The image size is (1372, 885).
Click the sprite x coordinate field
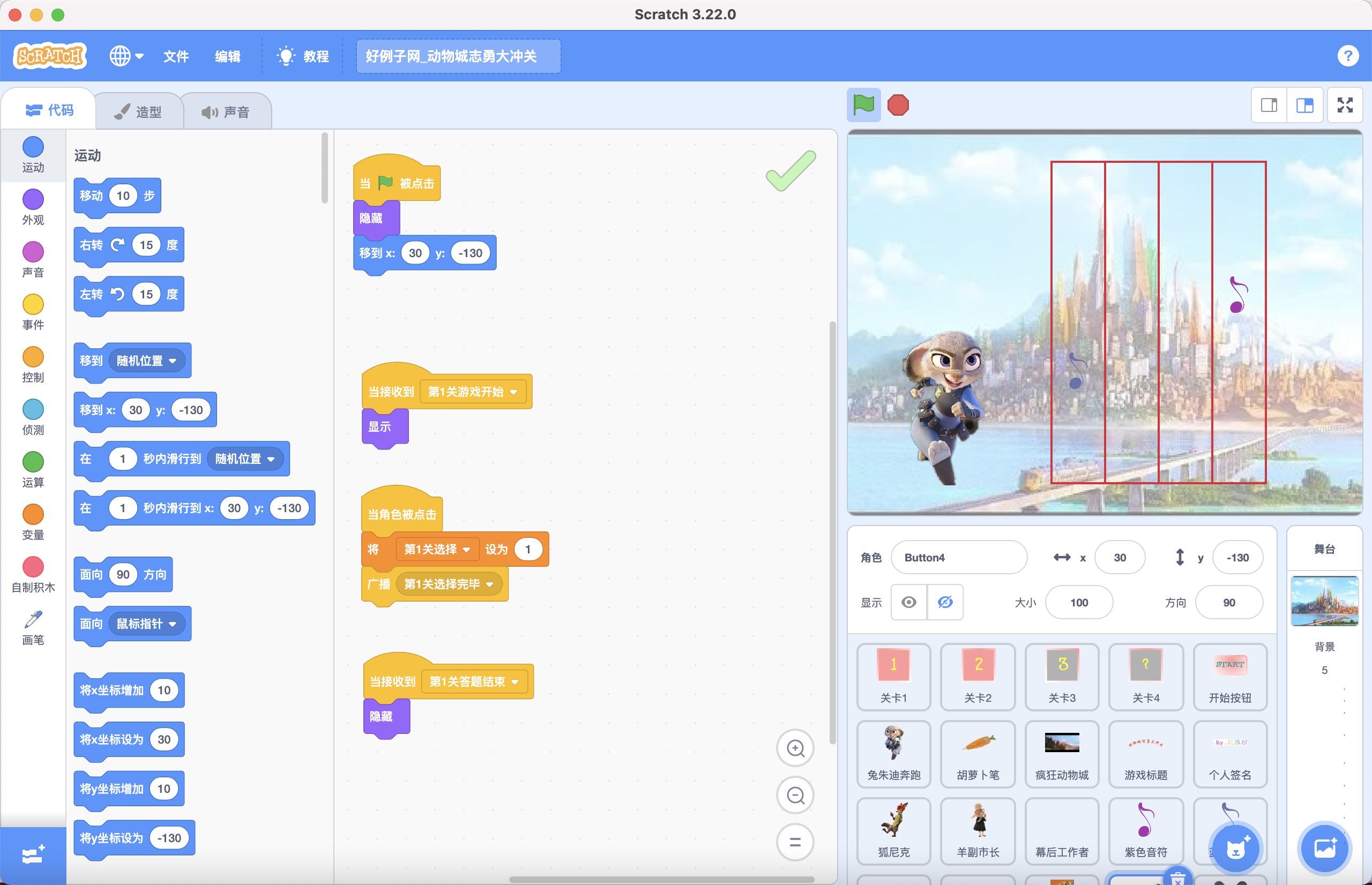(x=1119, y=558)
